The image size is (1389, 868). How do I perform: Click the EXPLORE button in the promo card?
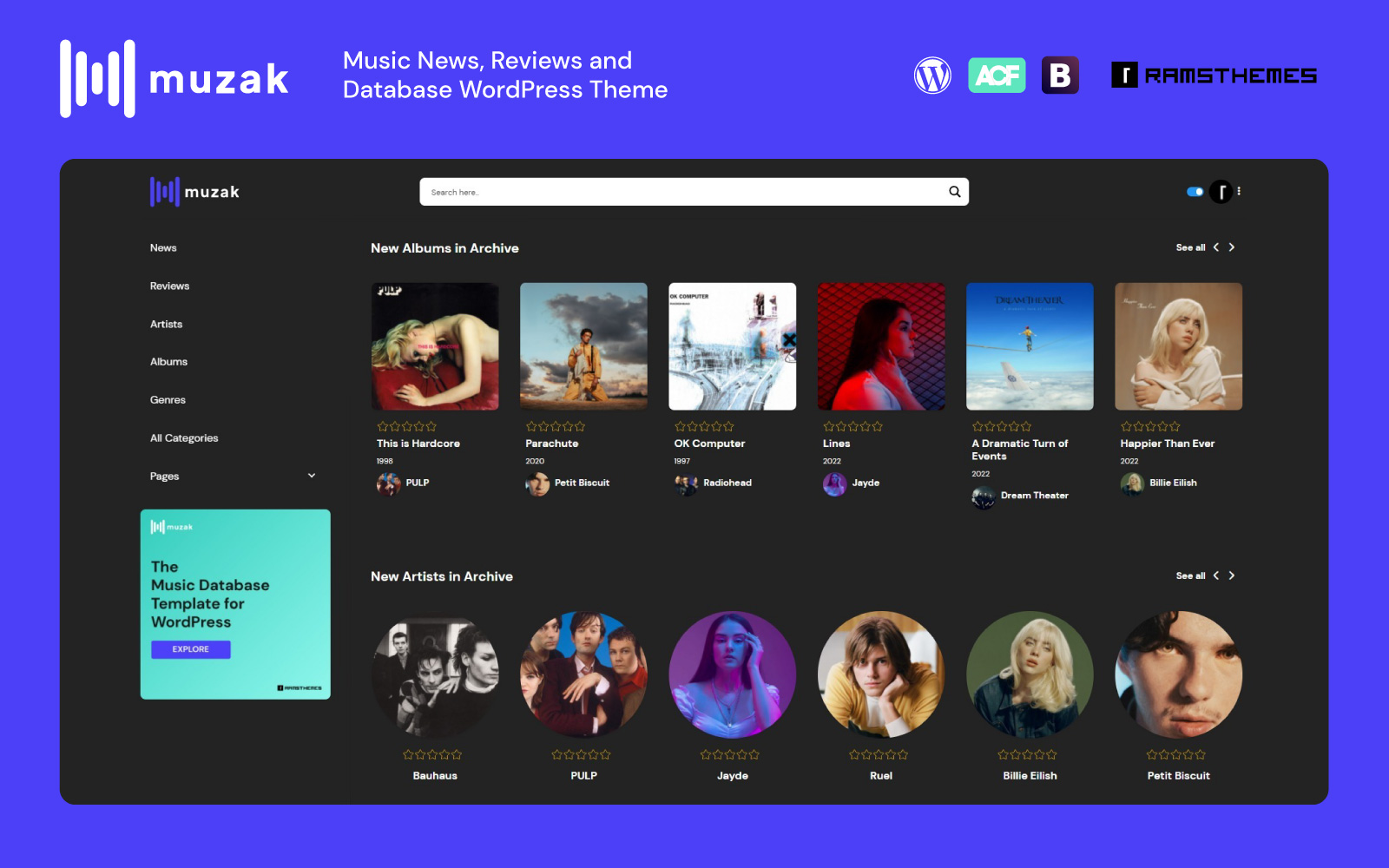click(191, 649)
